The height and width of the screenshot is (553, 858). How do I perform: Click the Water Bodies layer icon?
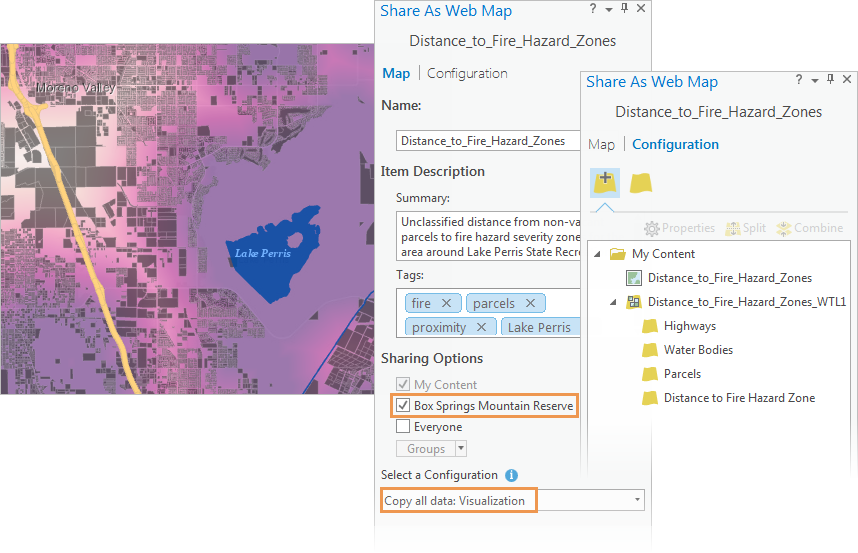[x=650, y=350]
